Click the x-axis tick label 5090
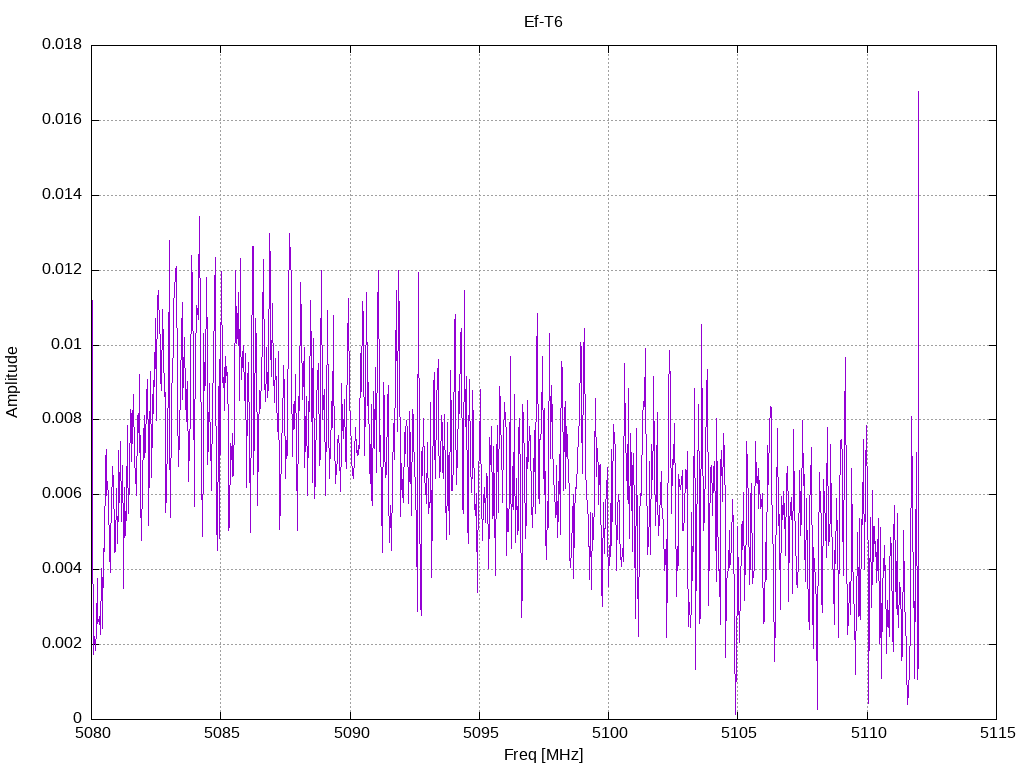Image resolution: width=1024 pixels, height=768 pixels. point(351,733)
